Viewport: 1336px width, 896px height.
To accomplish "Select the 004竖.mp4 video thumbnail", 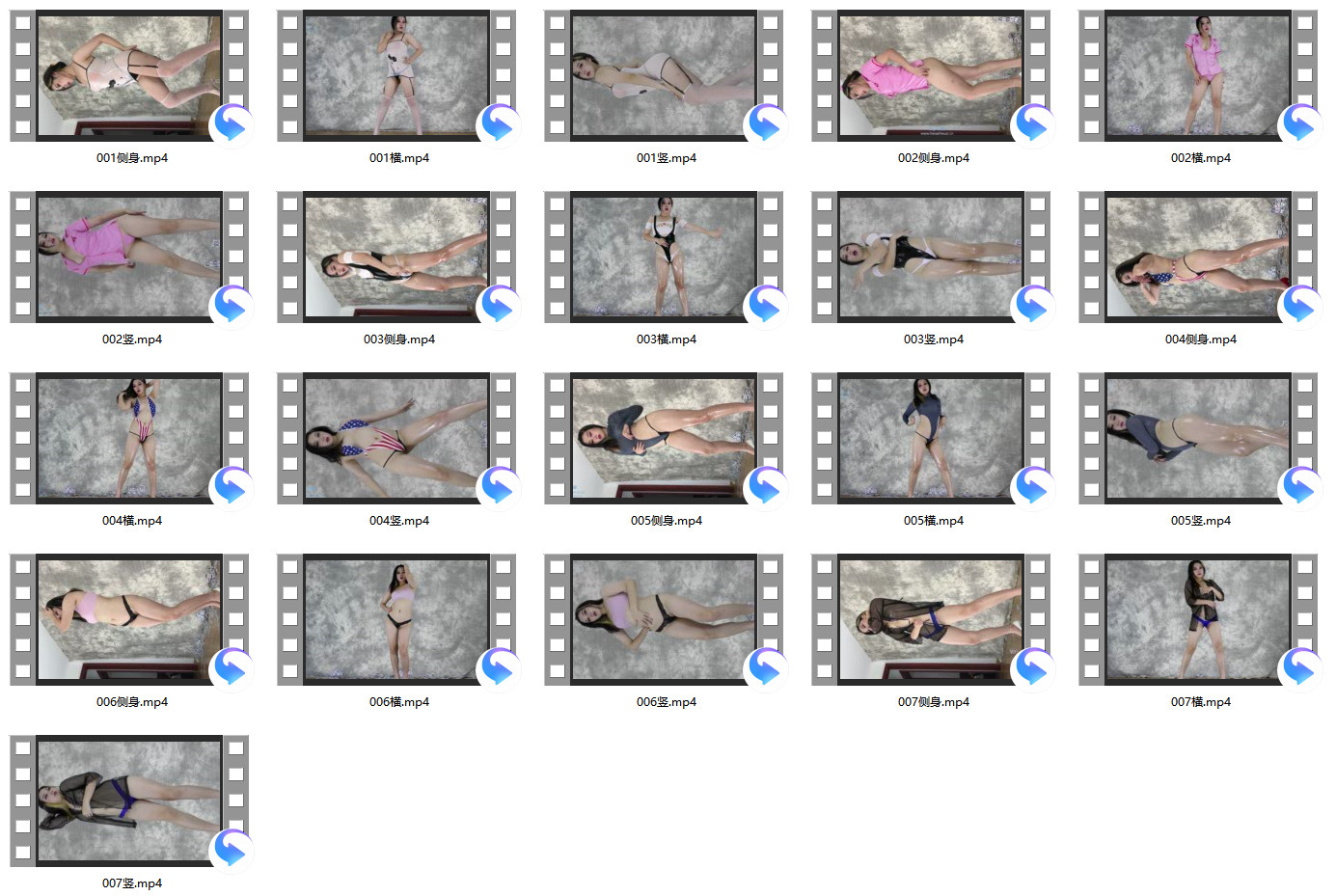I will [x=397, y=439].
